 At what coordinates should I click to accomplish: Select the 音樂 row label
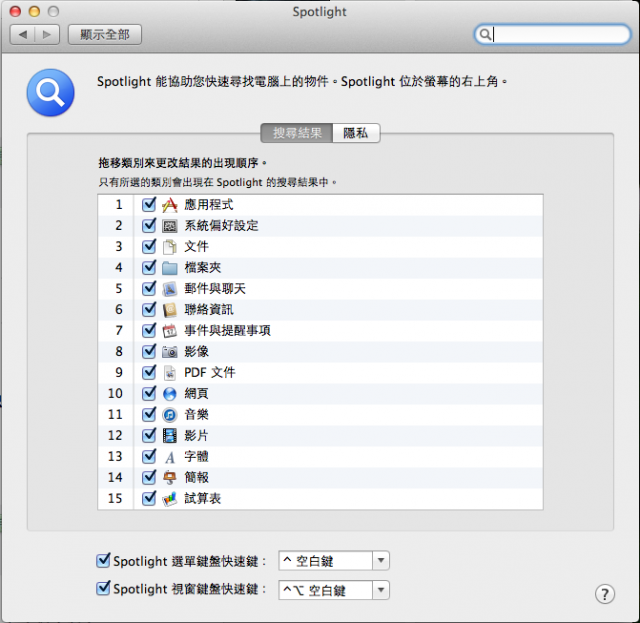196,414
